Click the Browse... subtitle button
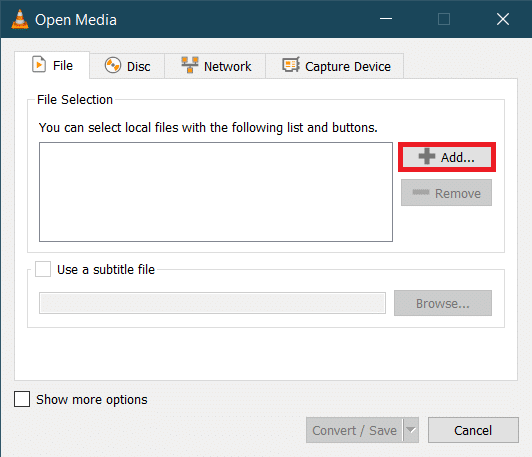 [443, 303]
